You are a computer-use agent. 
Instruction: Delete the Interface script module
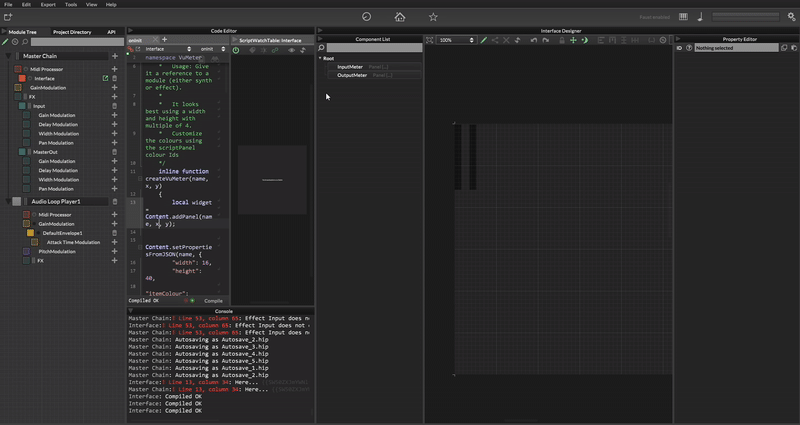click(115, 78)
